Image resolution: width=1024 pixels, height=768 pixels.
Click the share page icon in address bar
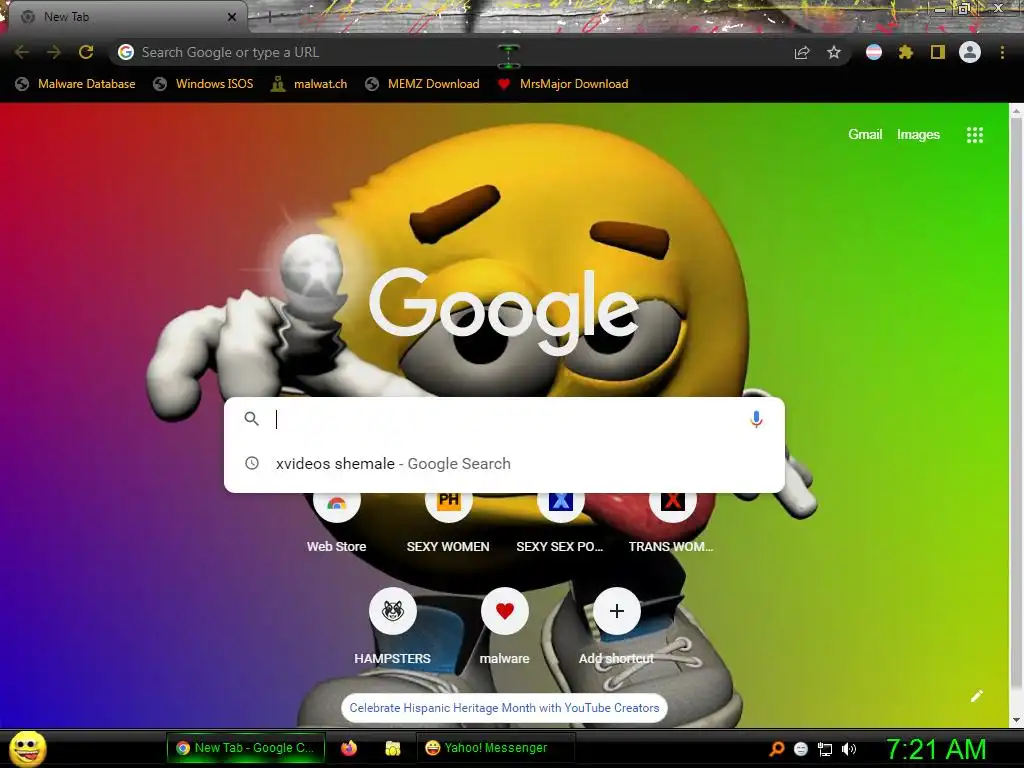click(802, 52)
